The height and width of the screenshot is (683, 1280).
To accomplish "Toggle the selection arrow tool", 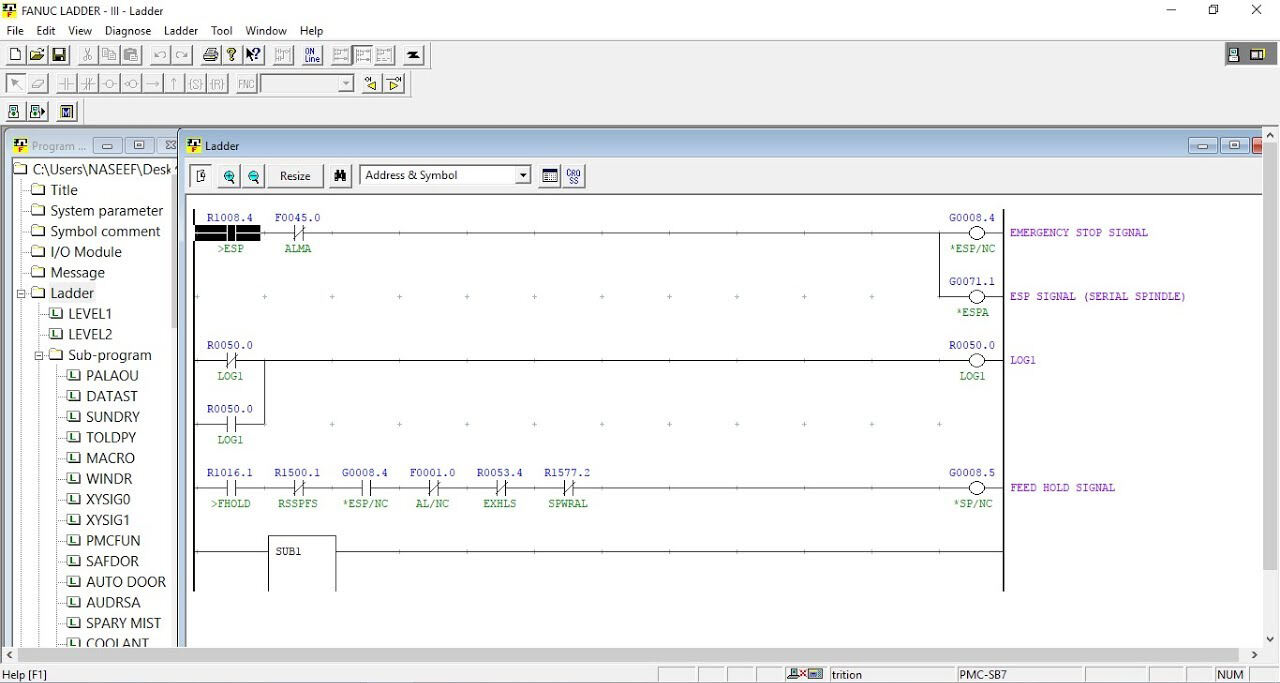I will [x=16, y=83].
